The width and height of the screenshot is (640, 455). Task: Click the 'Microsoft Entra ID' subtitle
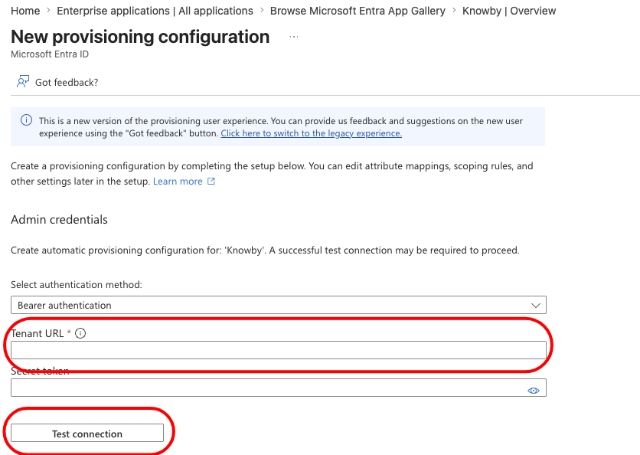click(49, 54)
